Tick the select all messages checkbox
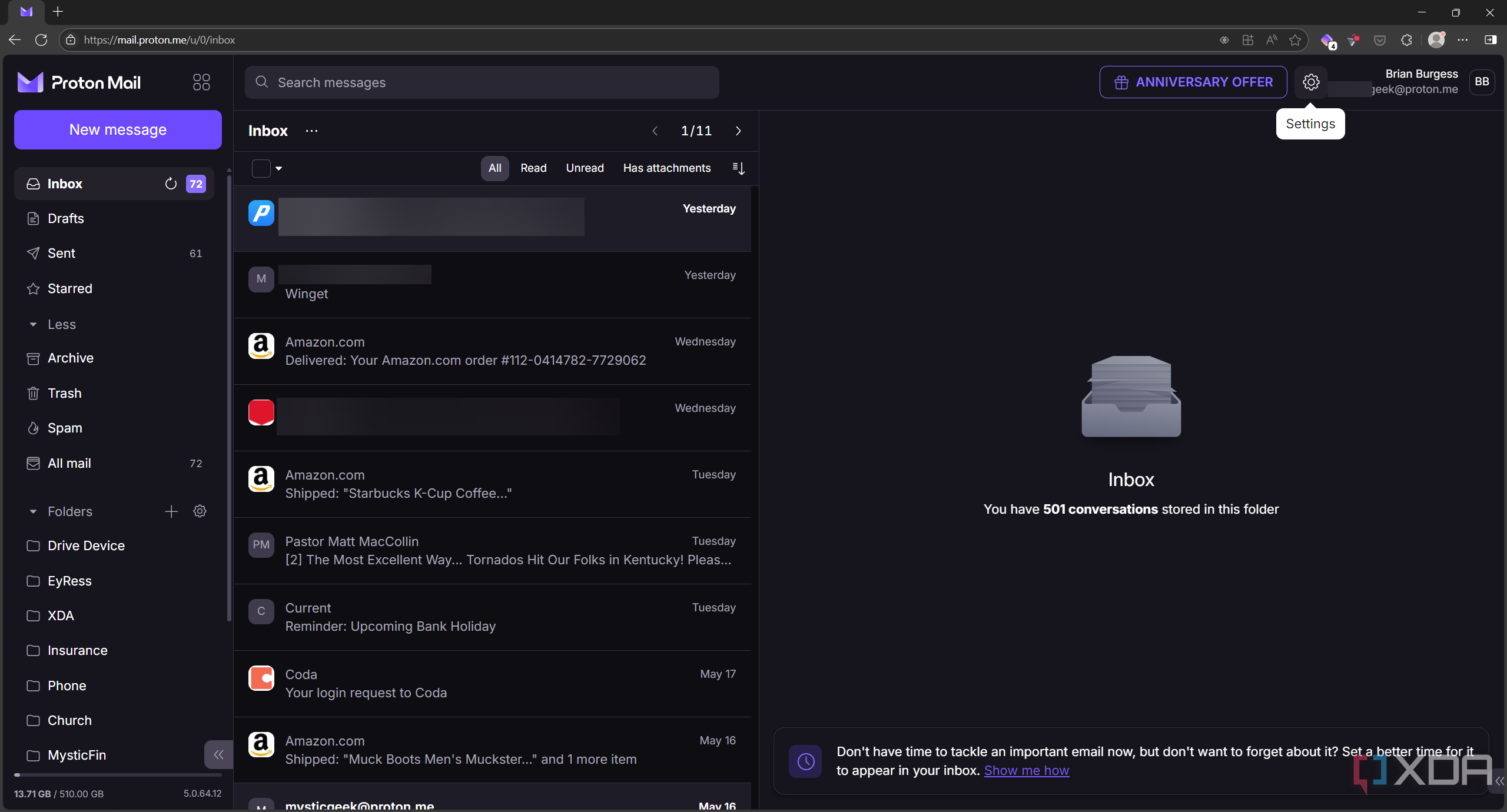The image size is (1507, 812). (261, 168)
